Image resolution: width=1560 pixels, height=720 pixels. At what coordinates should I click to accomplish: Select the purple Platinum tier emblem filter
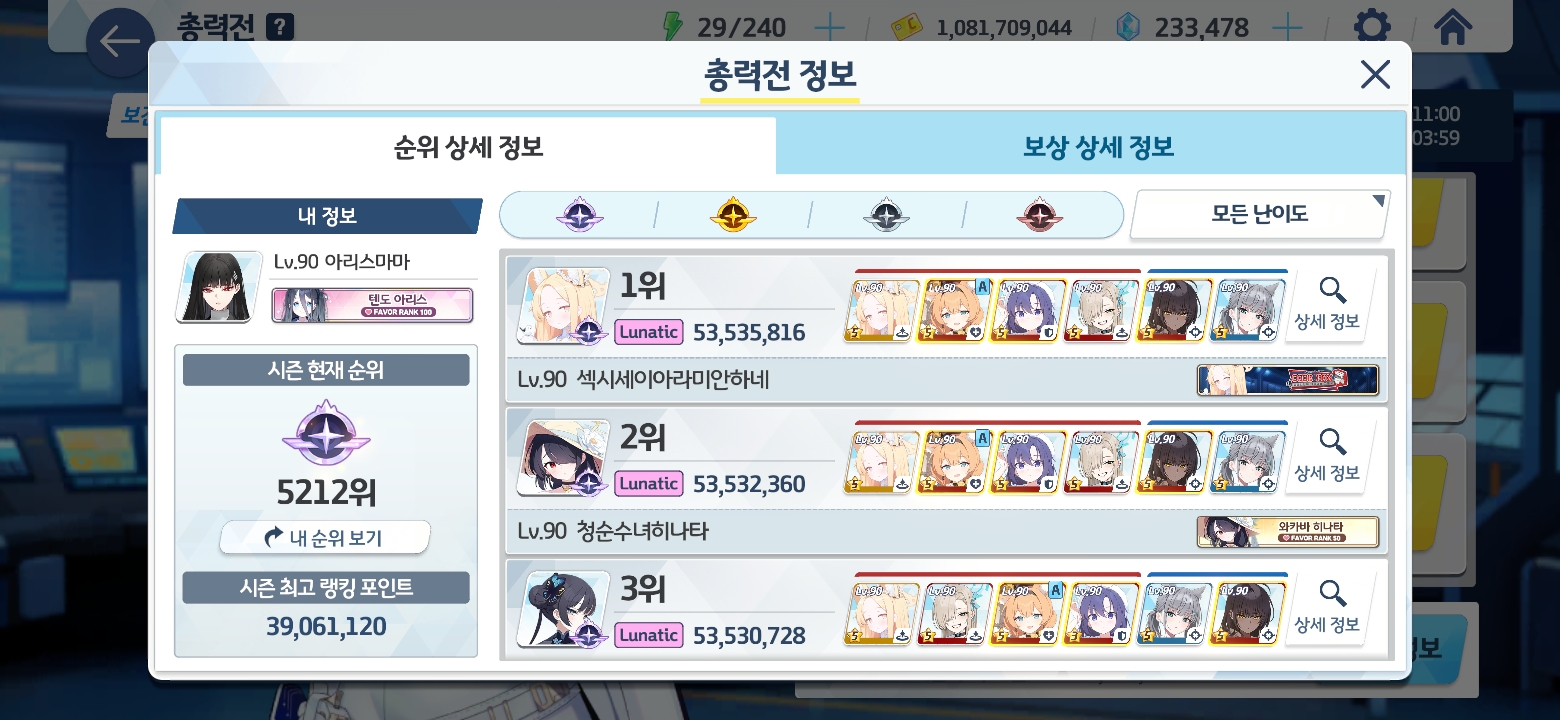(578, 214)
